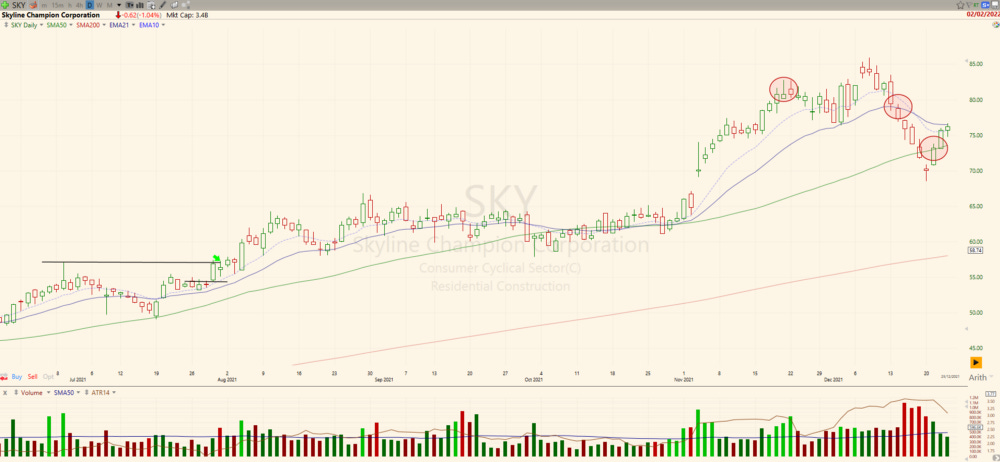Toggle the Arith scale label
1000x462 pixels.
click(978, 377)
